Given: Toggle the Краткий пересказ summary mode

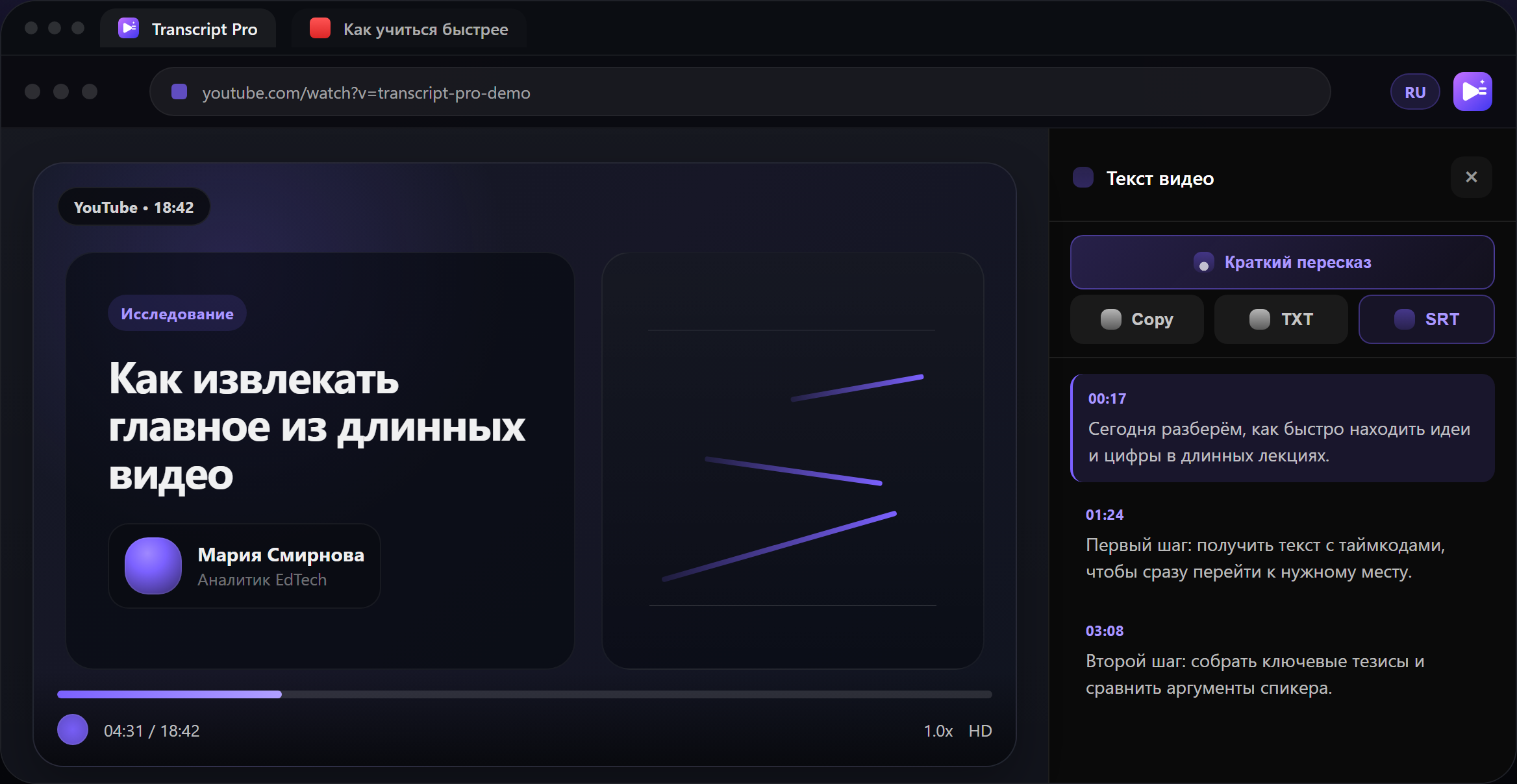Looking at the screenshot, I should 1281,262.
